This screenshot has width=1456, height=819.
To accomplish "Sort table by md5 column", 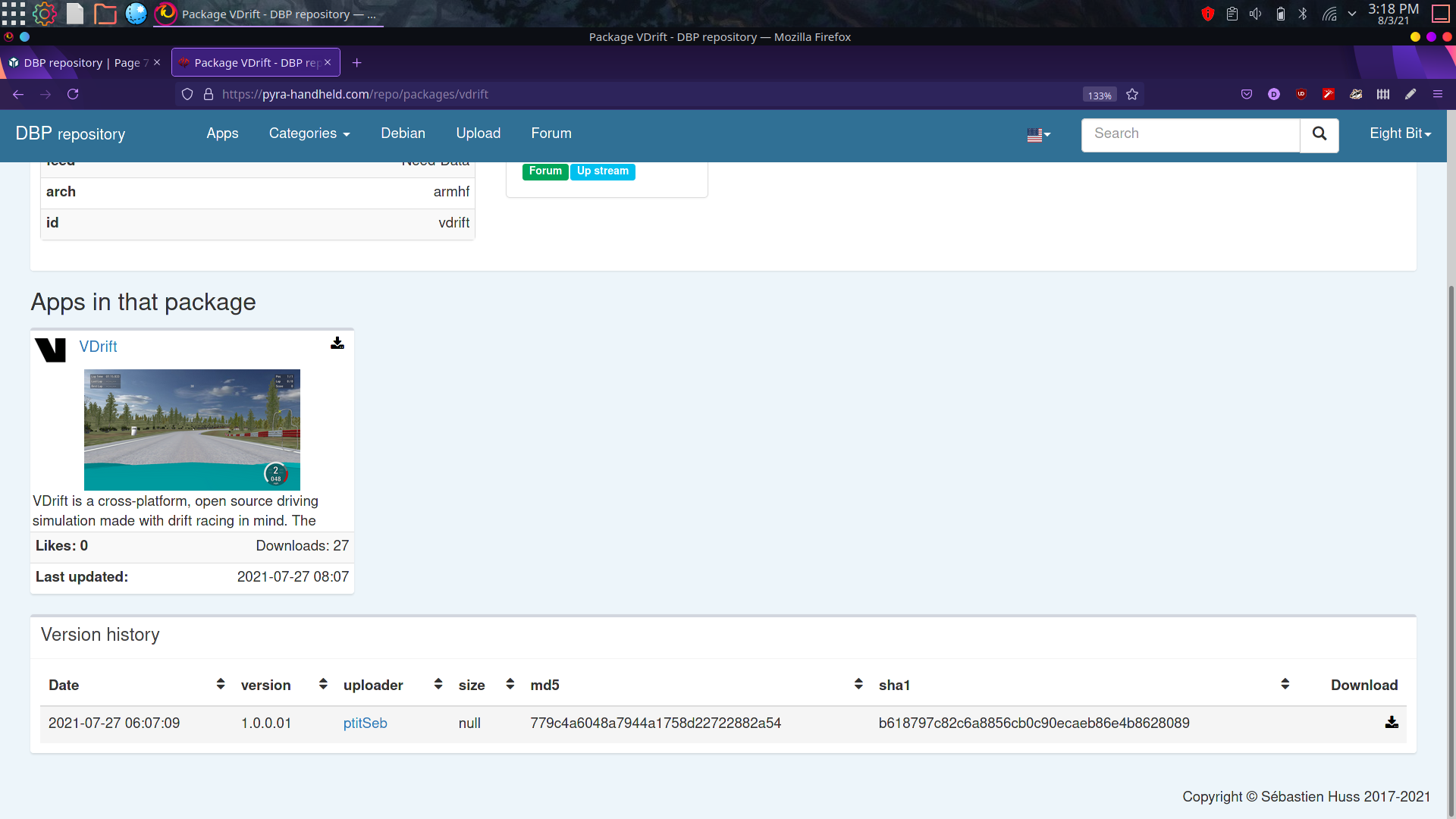I will (x=858, y=685).
